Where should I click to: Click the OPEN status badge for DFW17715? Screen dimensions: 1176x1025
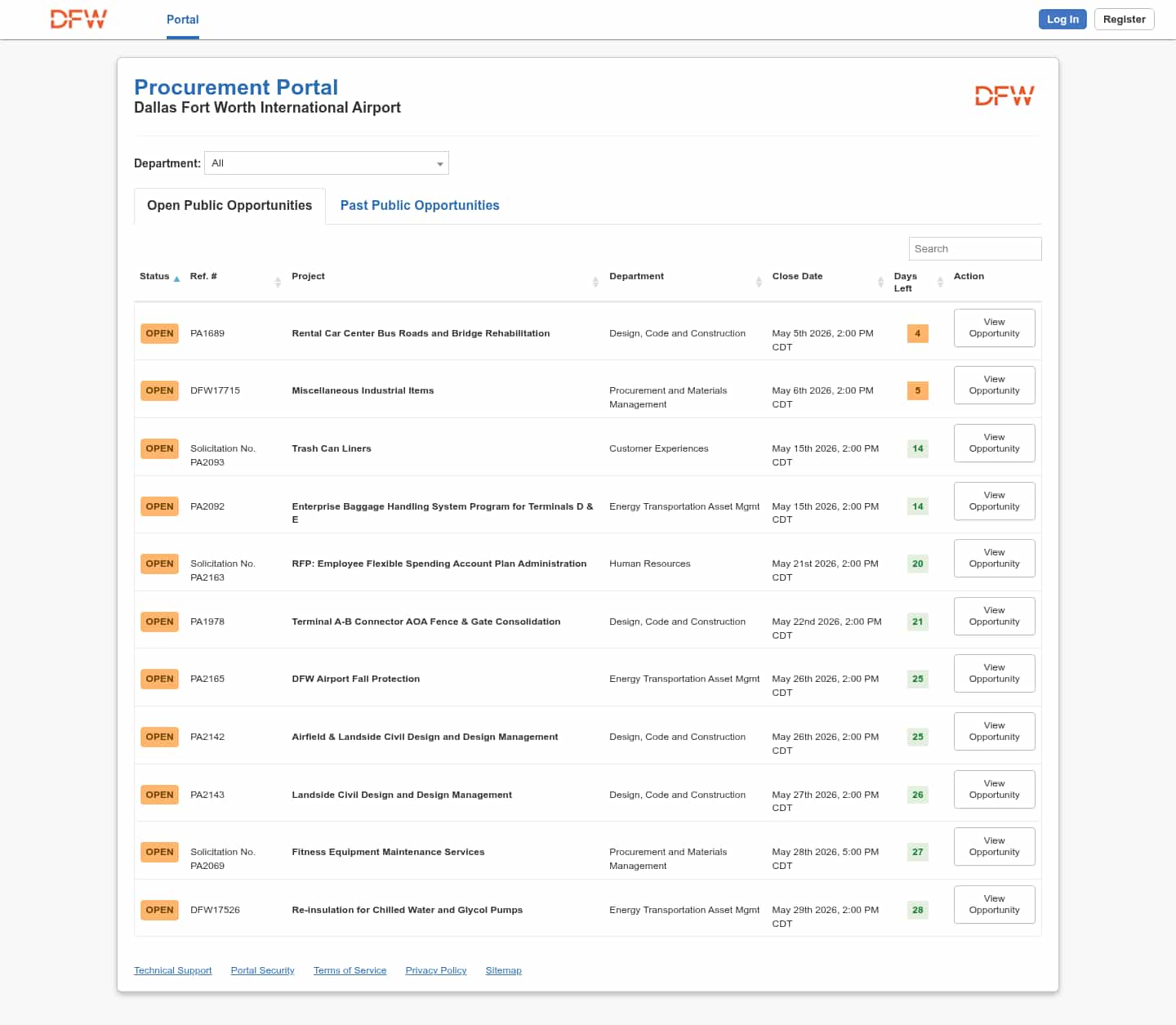pos(159,390)
